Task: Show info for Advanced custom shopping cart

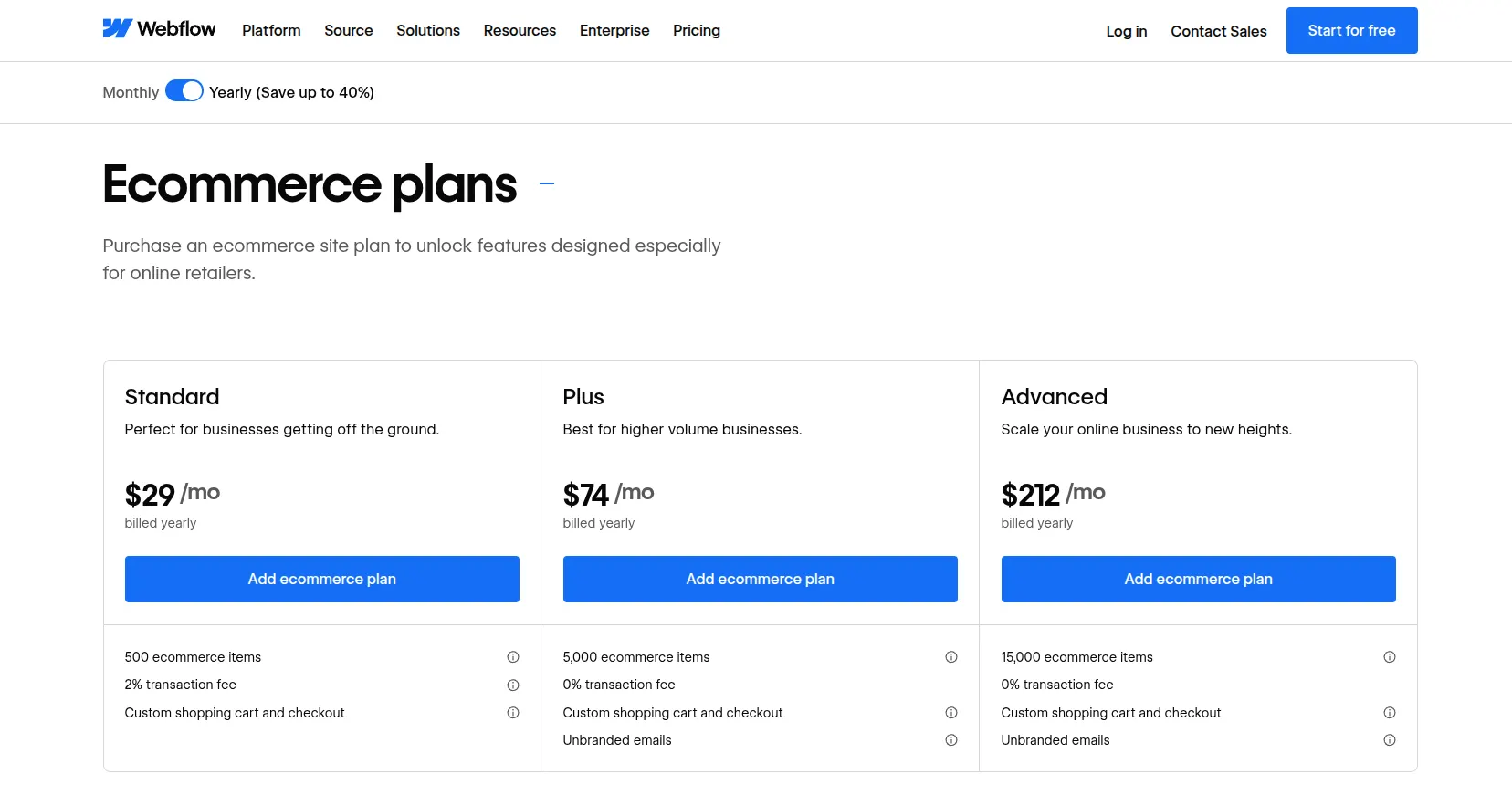Action: tap(1390, 713)
